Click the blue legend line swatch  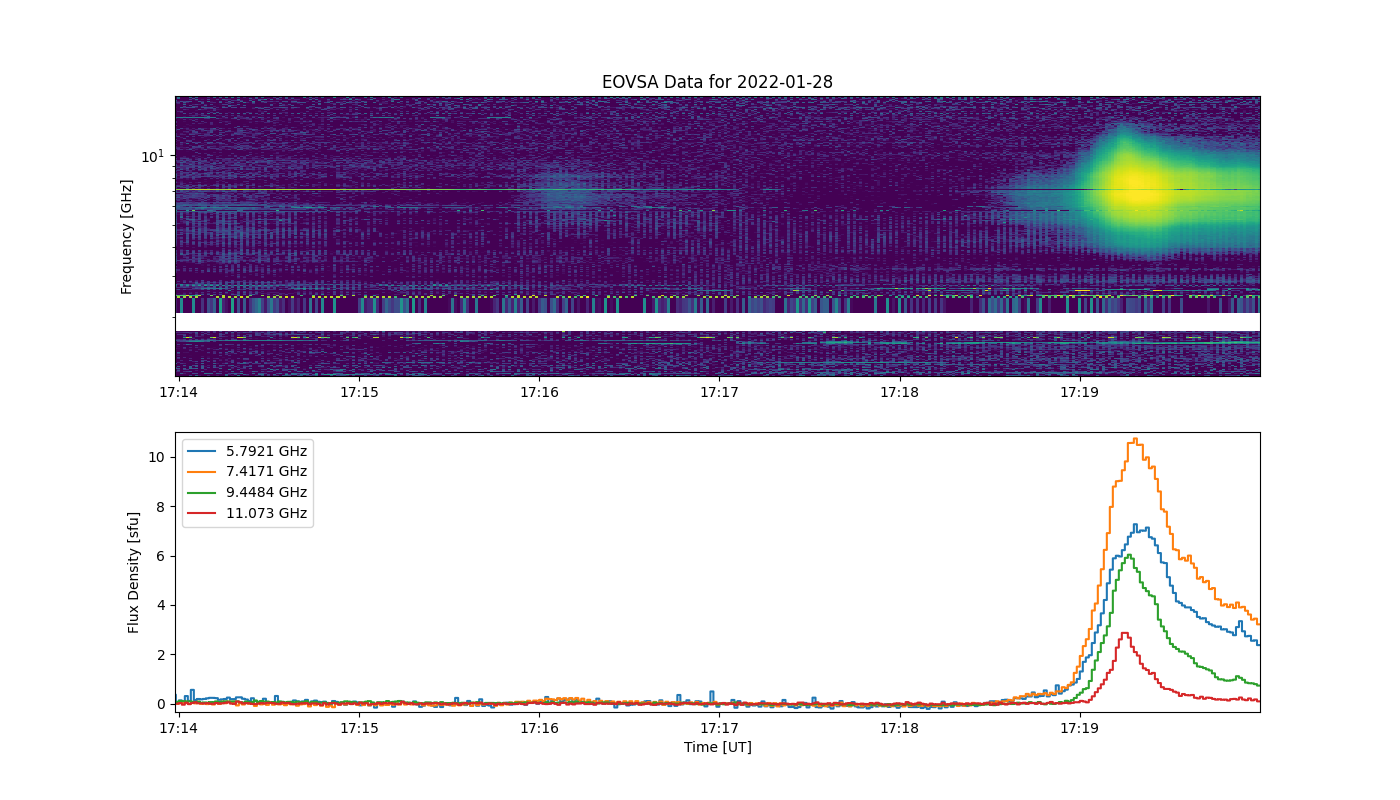click(201, 451)
